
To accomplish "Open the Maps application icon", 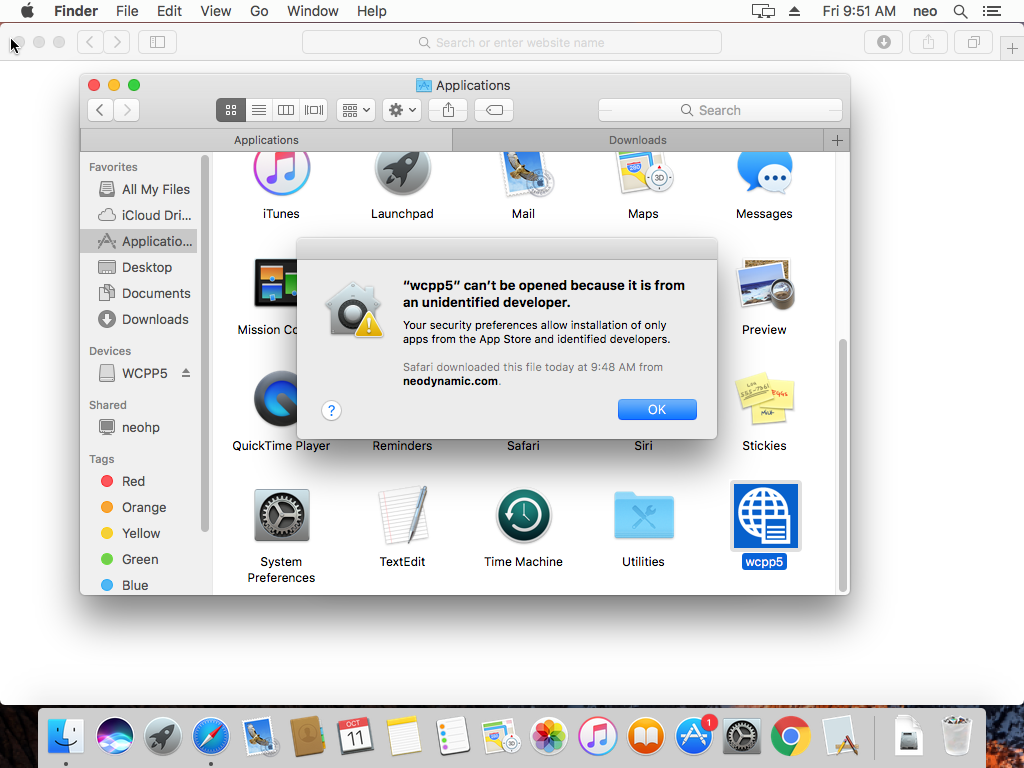I will pos(644,173).
